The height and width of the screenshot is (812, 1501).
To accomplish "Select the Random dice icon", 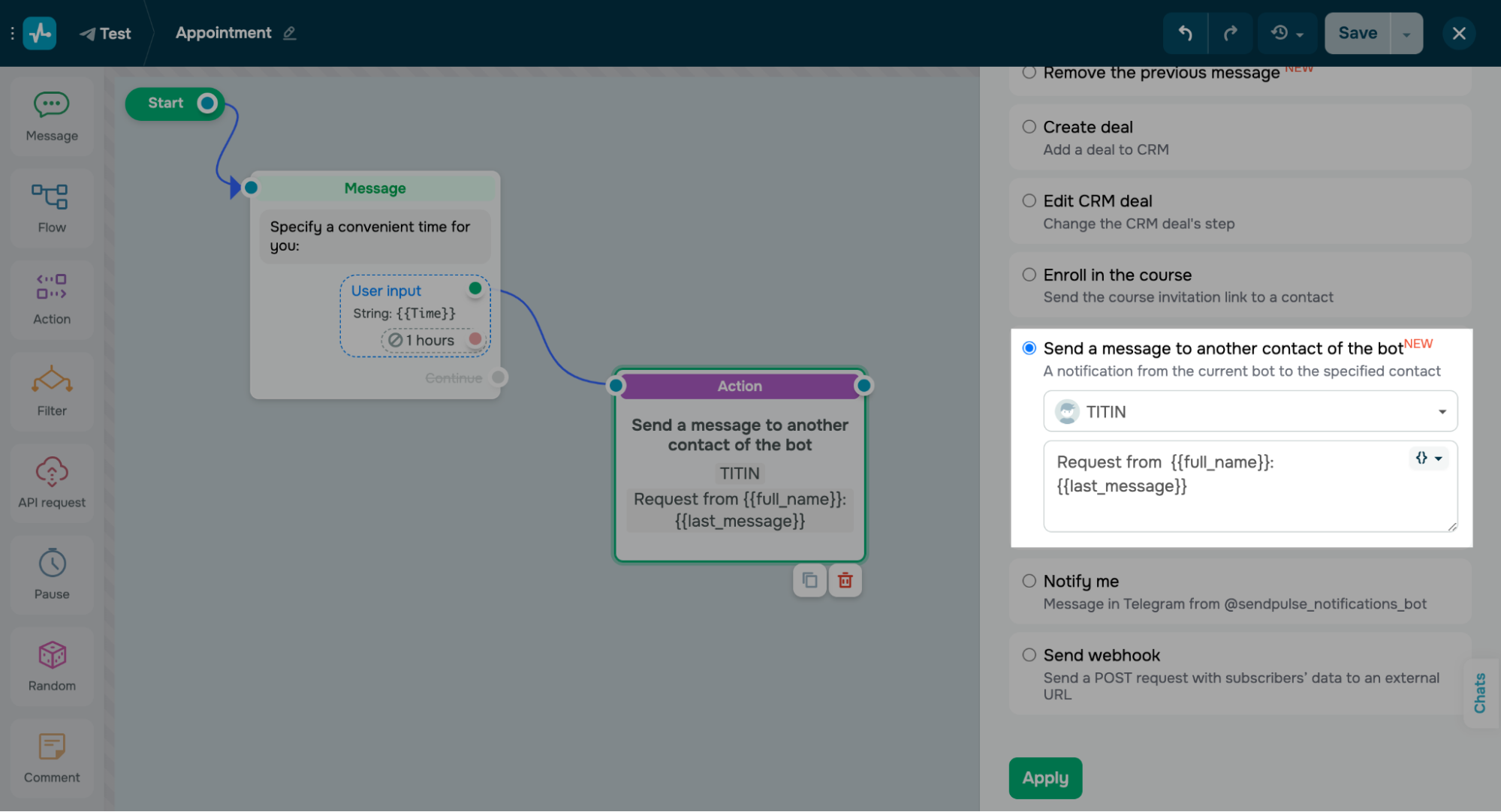I will pos(51,655).
